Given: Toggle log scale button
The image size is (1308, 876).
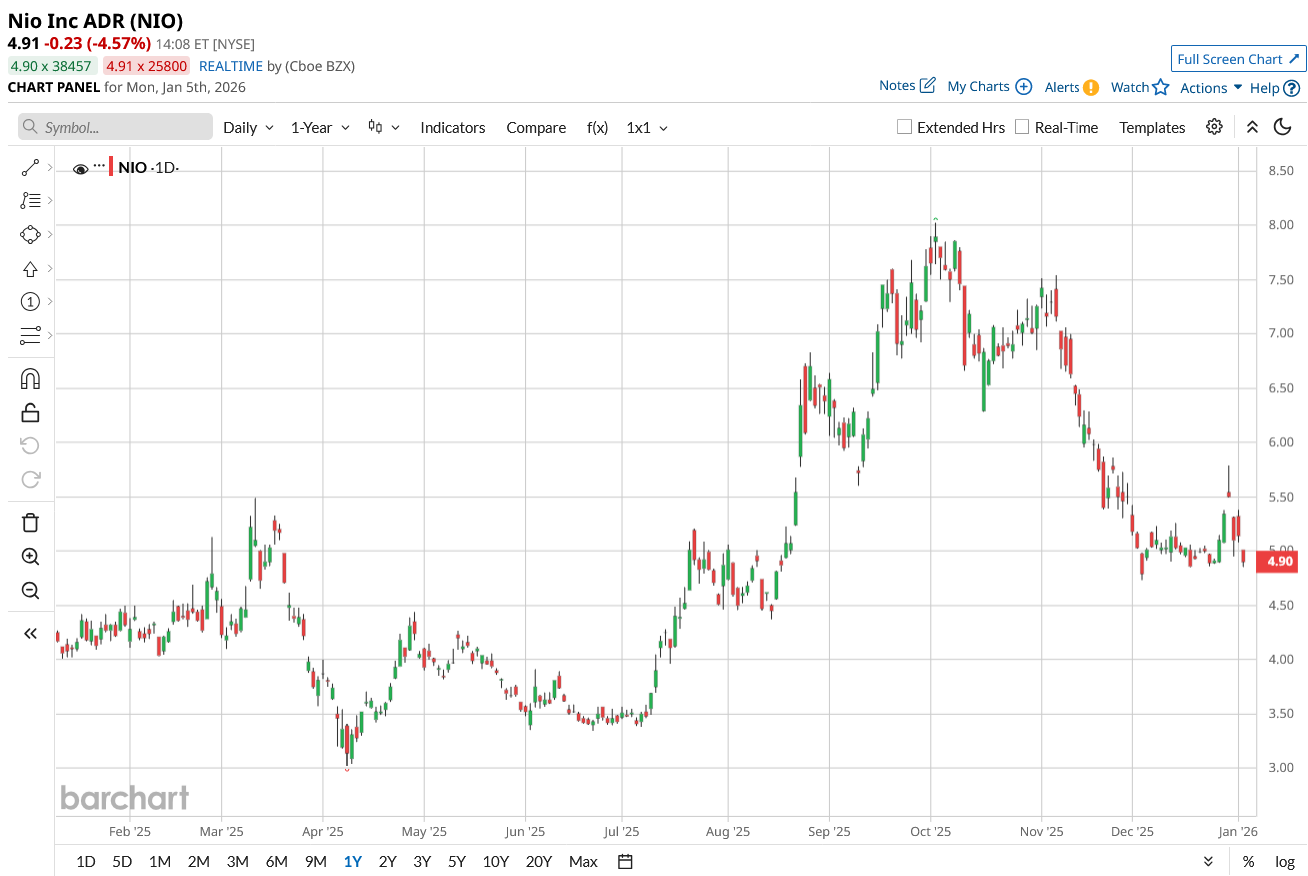Looking at the screenshot, I should click(x=1285, y=861).
